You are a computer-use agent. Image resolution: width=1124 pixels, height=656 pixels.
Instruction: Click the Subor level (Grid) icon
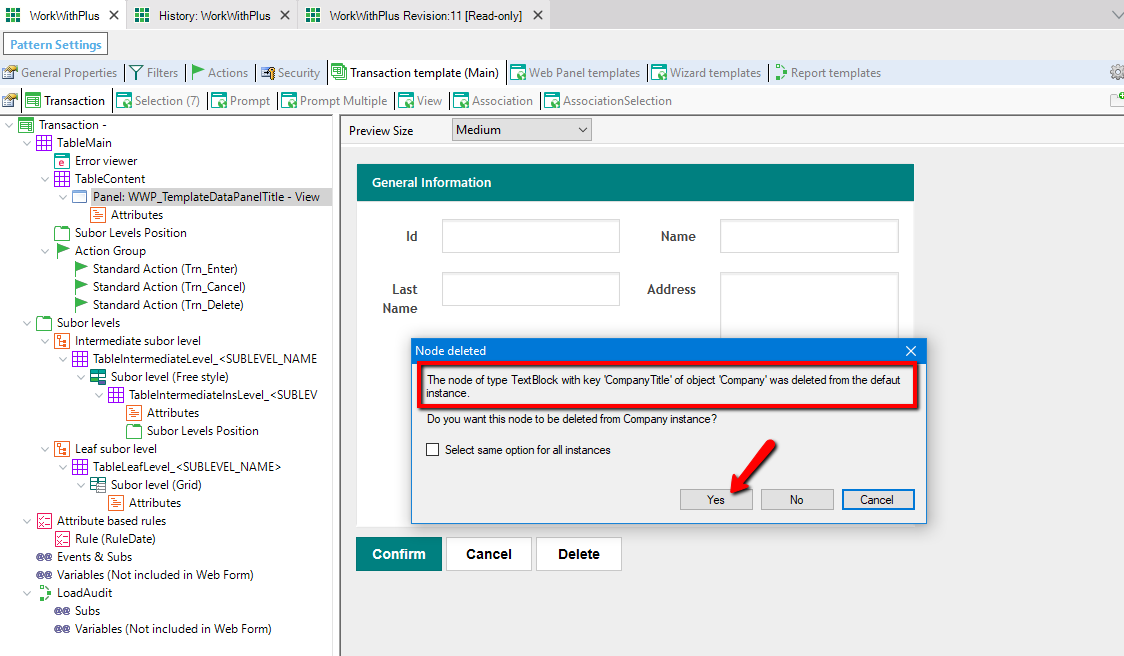[x=98, y=485]
